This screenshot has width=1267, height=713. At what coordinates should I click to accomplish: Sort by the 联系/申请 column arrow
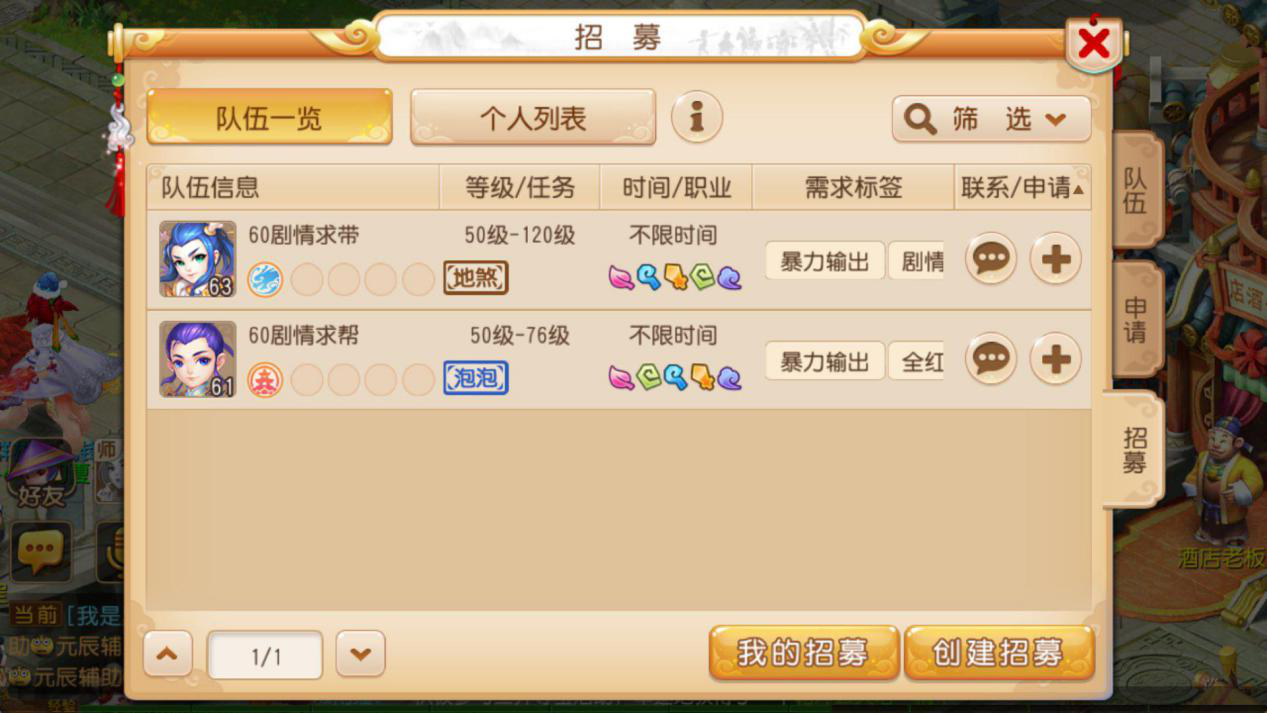click(1078, 189)
